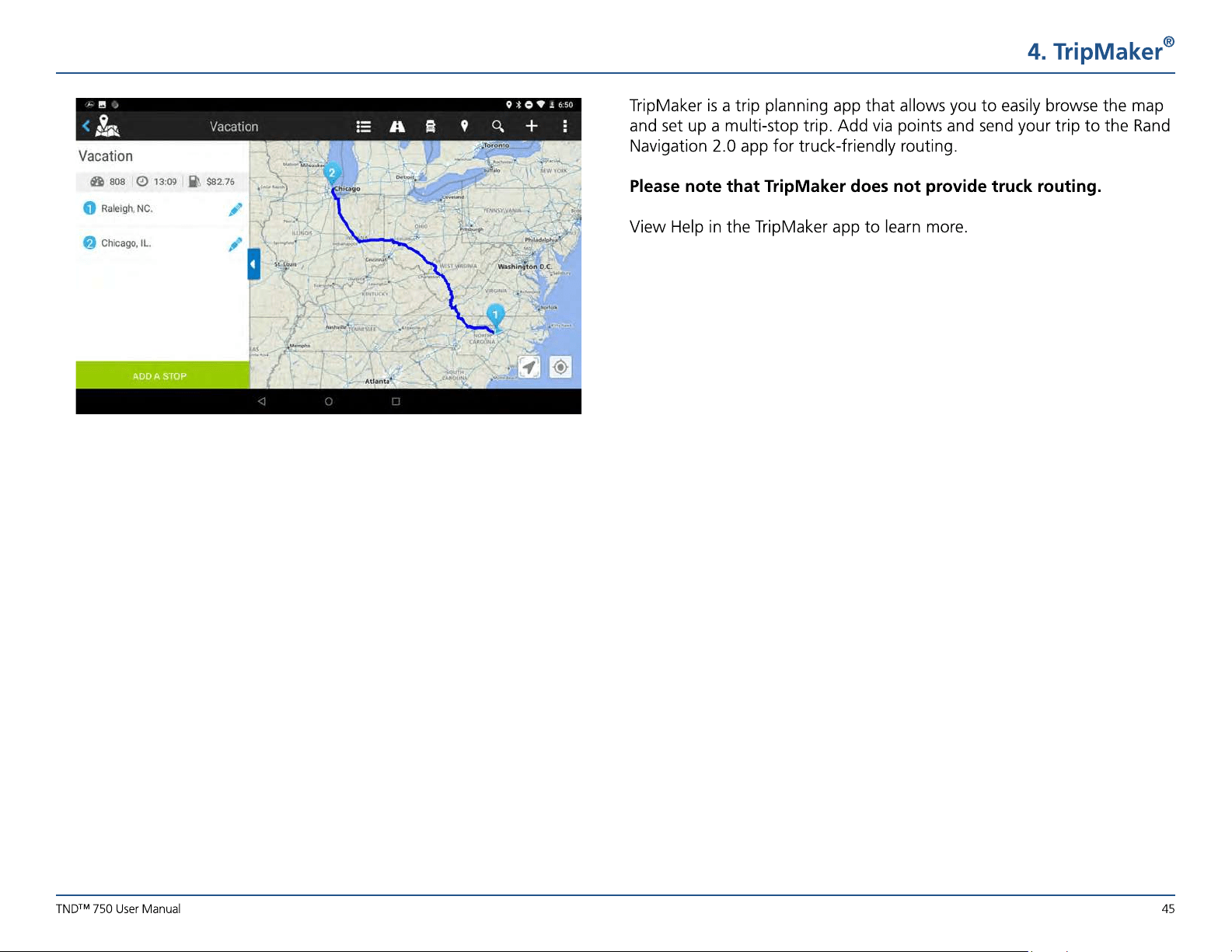1232x952 pixels.
Task: Select map pin 1 near Raleigh
Action: [495, 316]
